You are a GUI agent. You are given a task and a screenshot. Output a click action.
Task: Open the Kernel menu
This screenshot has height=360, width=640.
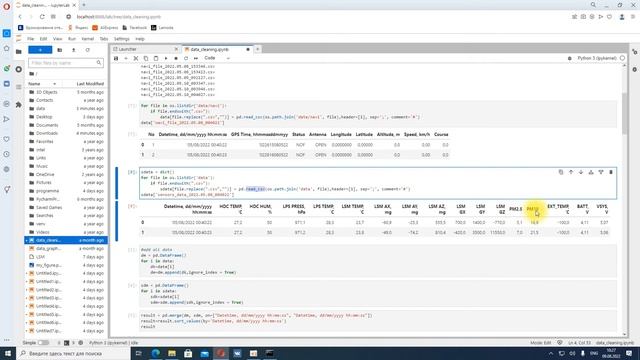pyautogui.click(x=87, y=39)
